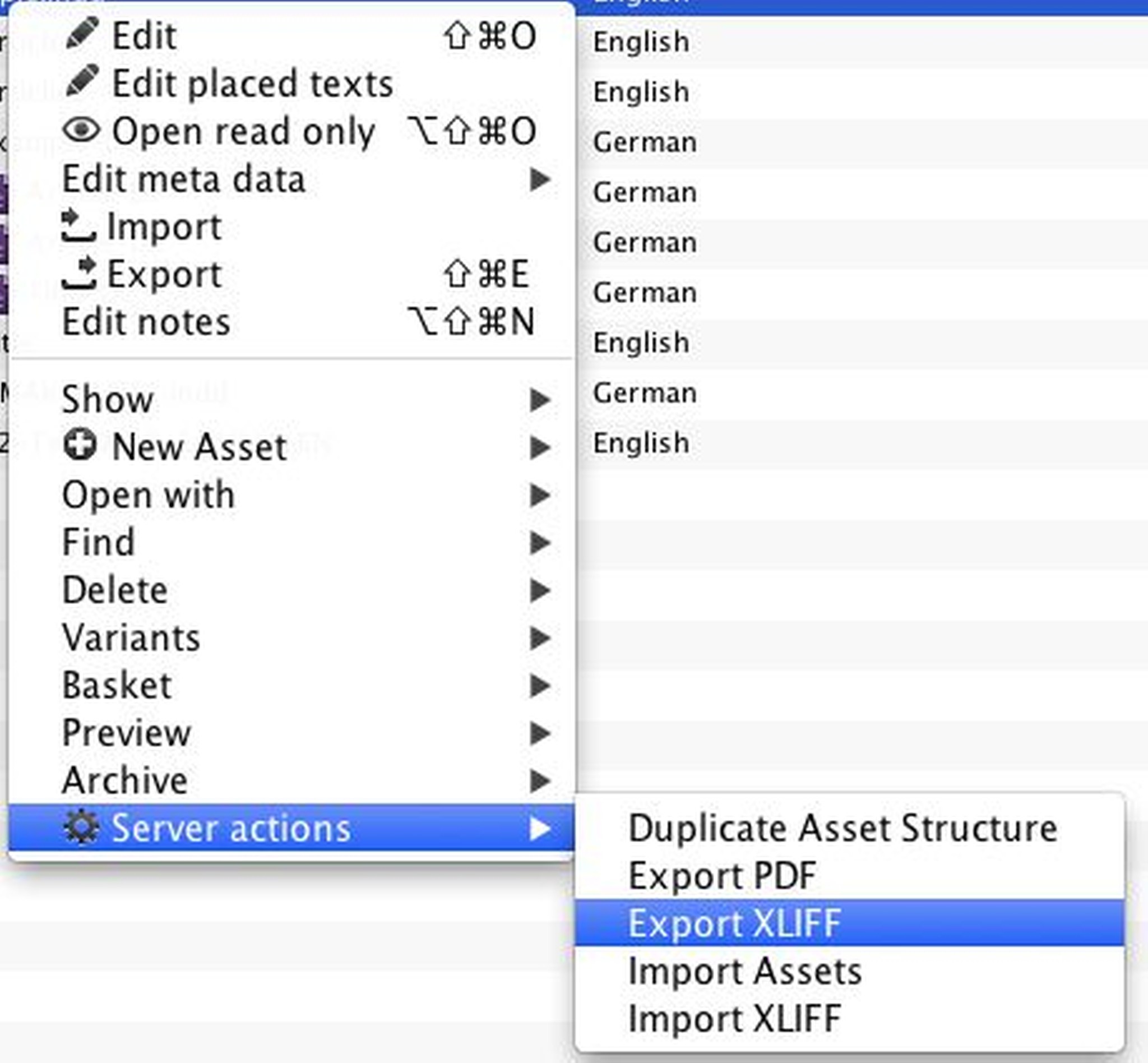Expand the Edit meta data submenu arrow
The image size is (1148, 1063).
coord(539,179)
